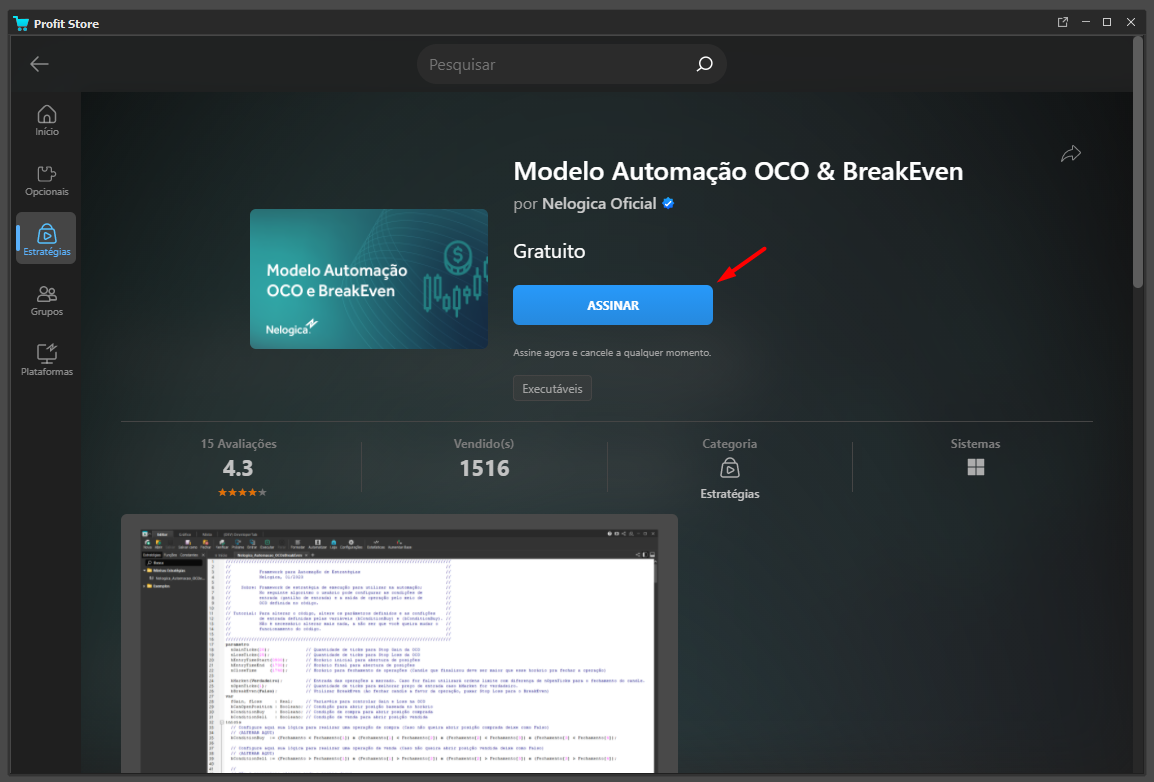The width and height of the screenshot is (1154, 782).
Task: Click 'Assine agora e cancele a qualquer momento' text
Action: pos(612,353)
